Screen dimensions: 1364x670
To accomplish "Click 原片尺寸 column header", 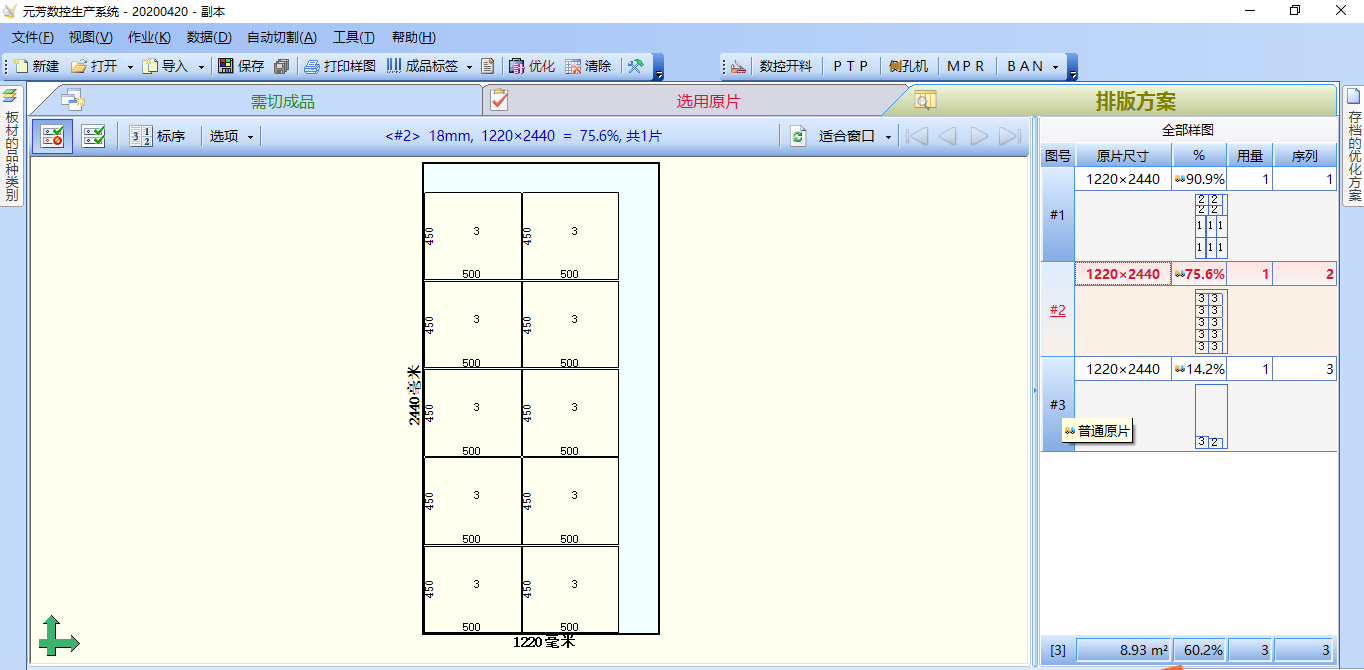I will 1123,156.
